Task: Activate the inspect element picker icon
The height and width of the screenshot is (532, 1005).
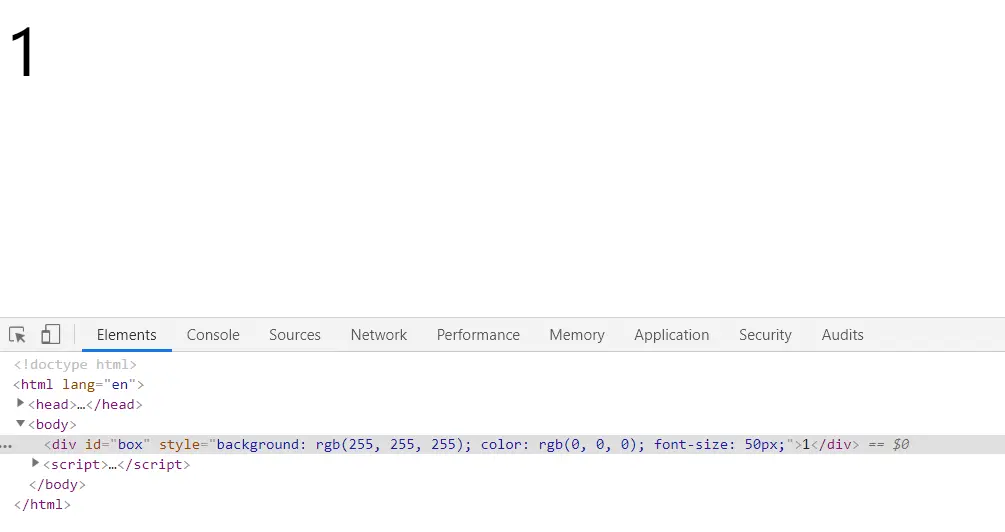Action: (17, 335)
